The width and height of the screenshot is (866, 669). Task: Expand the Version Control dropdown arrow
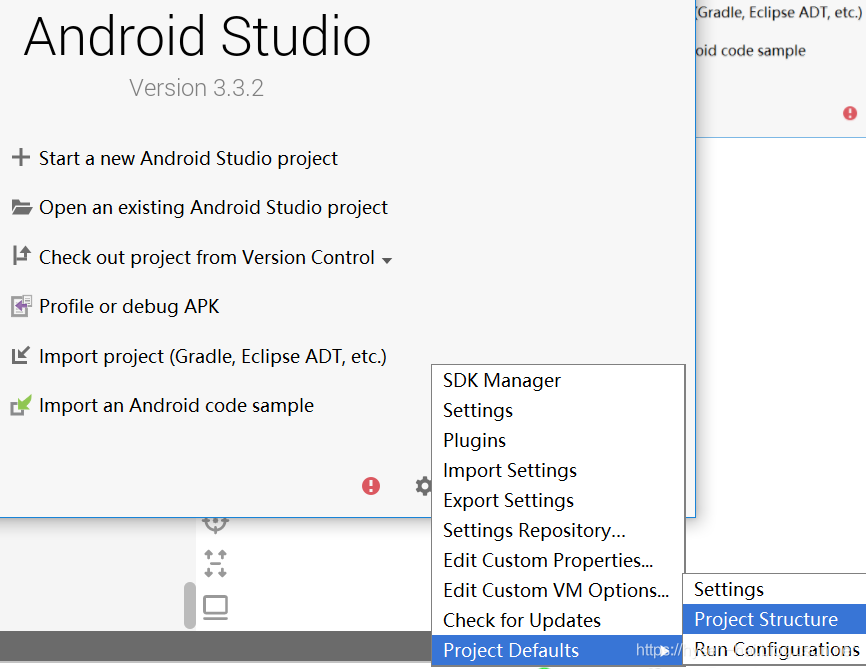coord(387,260)
